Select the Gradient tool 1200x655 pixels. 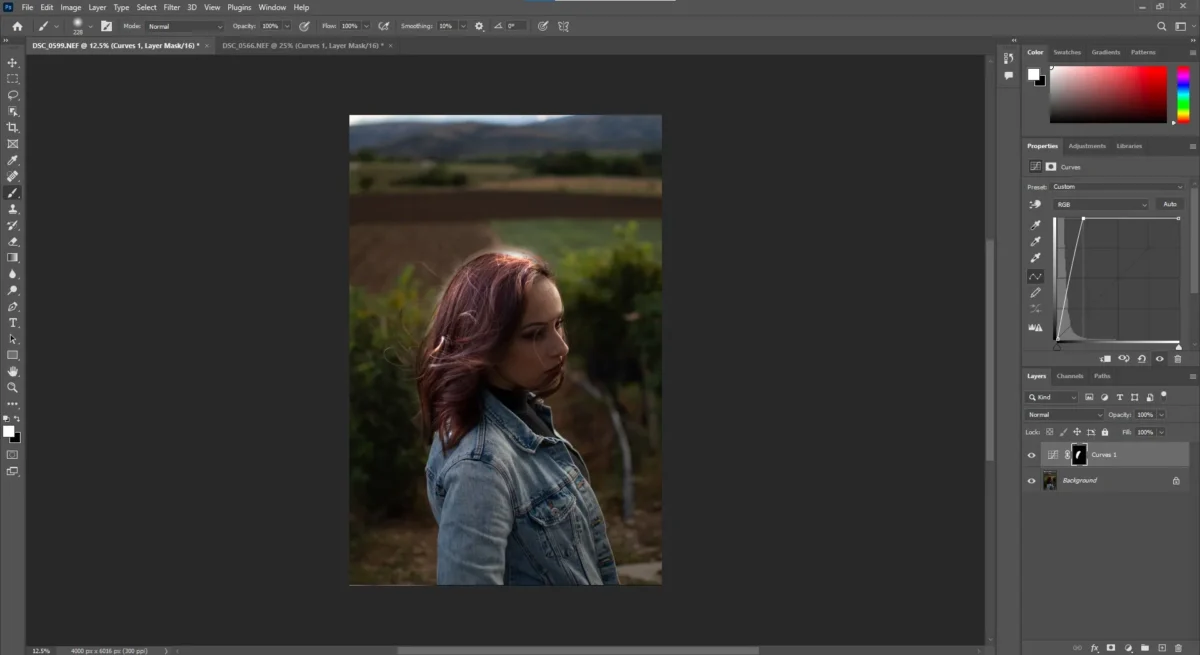pos(13,257)
